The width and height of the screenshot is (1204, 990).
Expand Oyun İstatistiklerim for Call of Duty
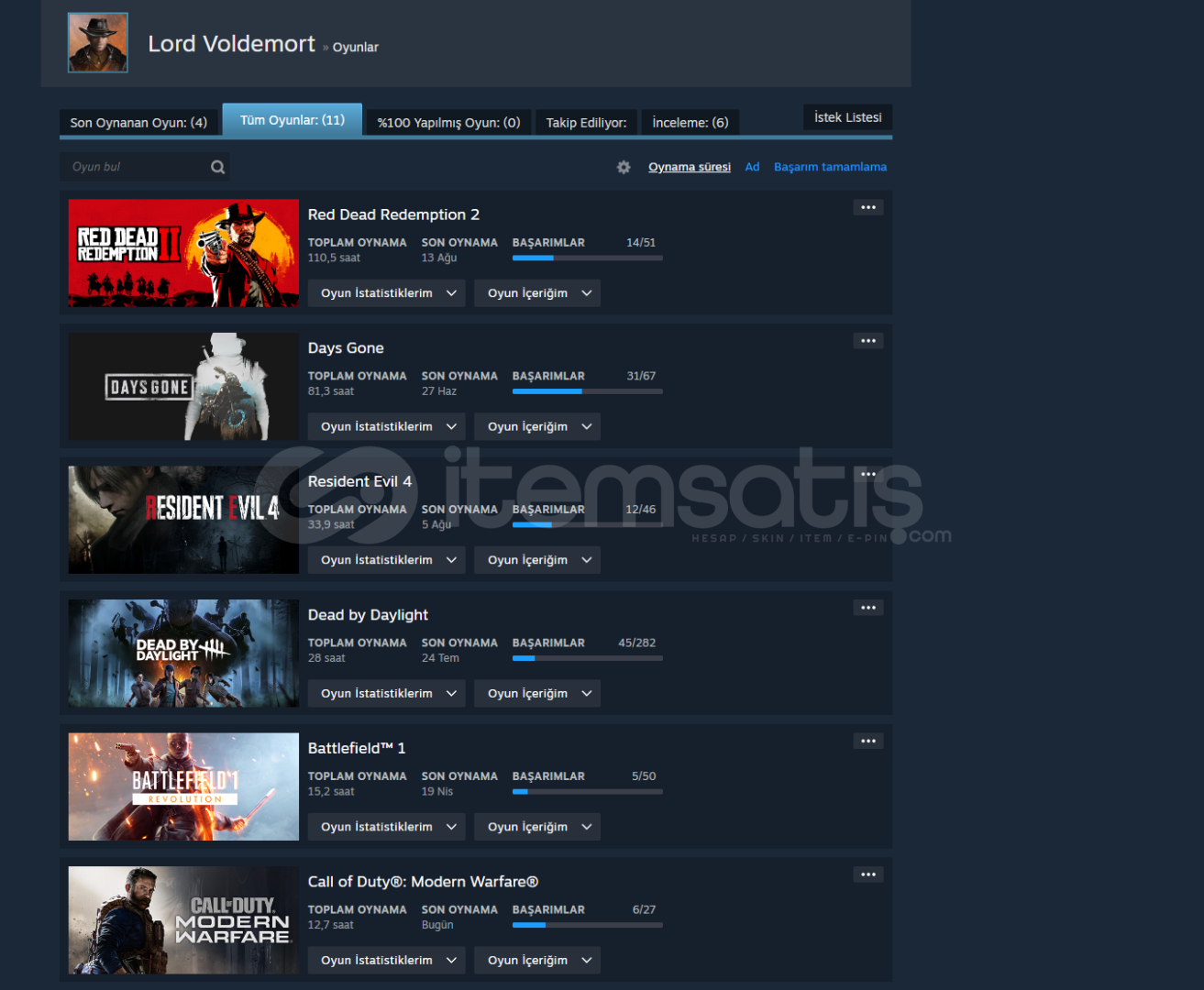[x=387, y=960]
